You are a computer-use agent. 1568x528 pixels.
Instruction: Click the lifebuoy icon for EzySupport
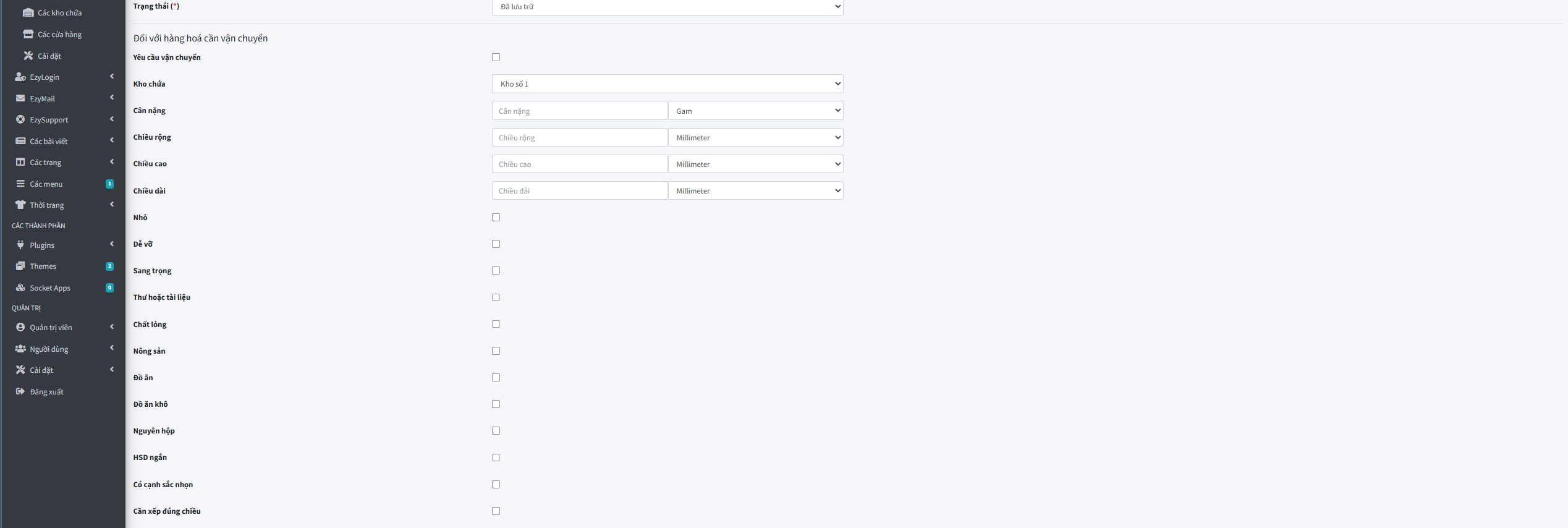tap(20, 119)
